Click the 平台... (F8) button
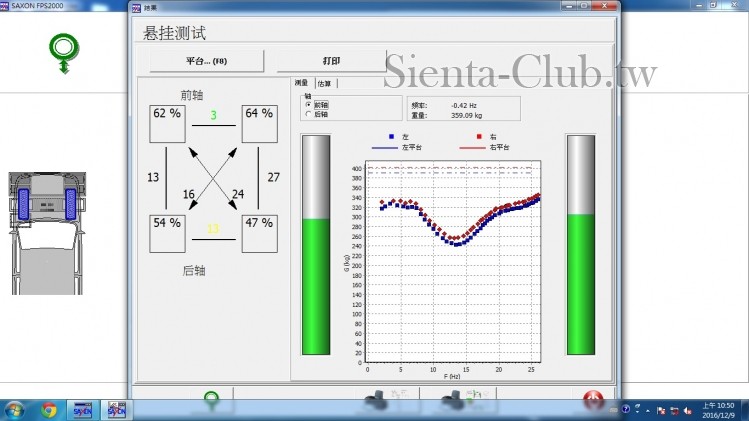The height and width of the screenshot is (421, 749). tap(207, 61)
